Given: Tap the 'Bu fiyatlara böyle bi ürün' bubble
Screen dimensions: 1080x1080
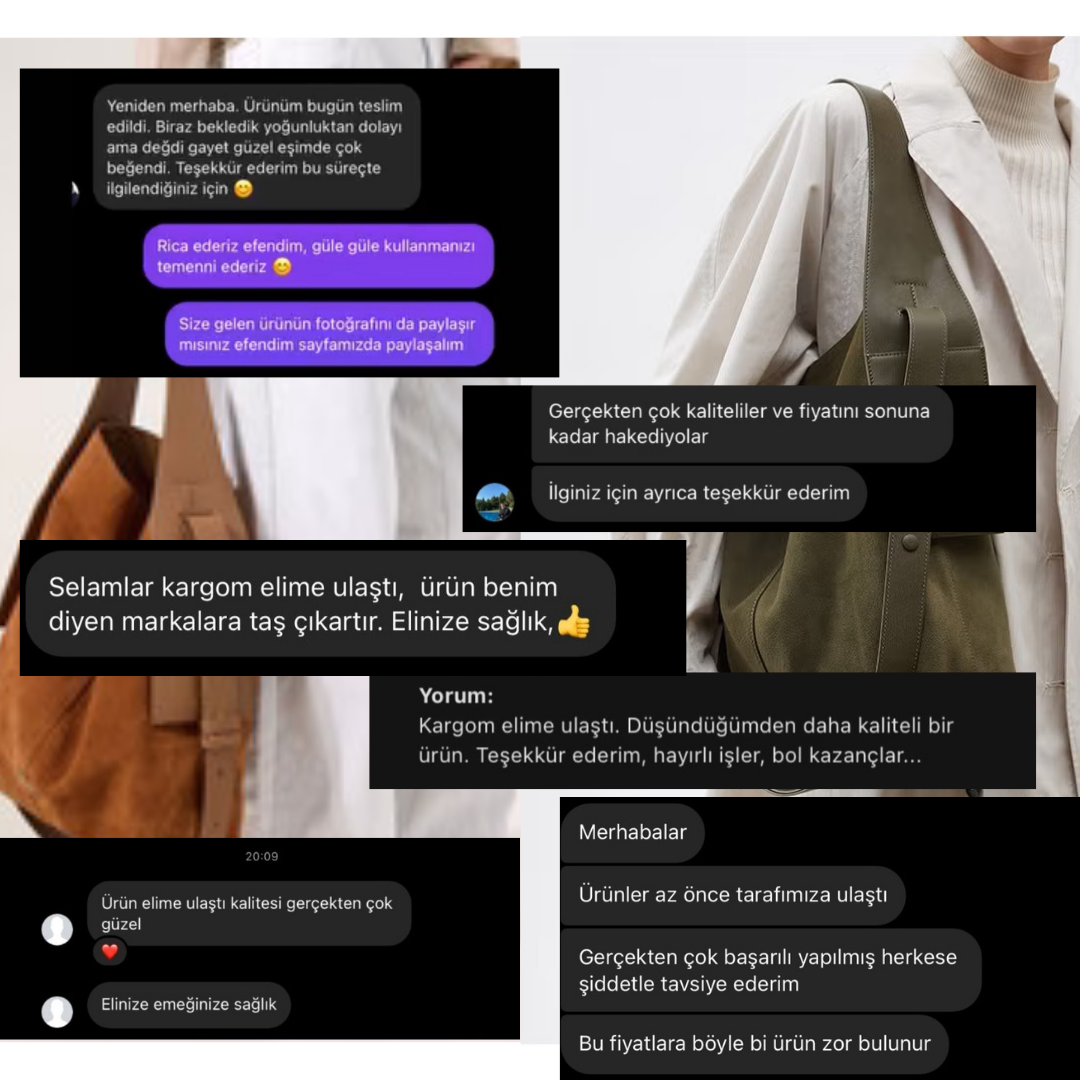Looking at the screenshot, I should click(754, 1043).
